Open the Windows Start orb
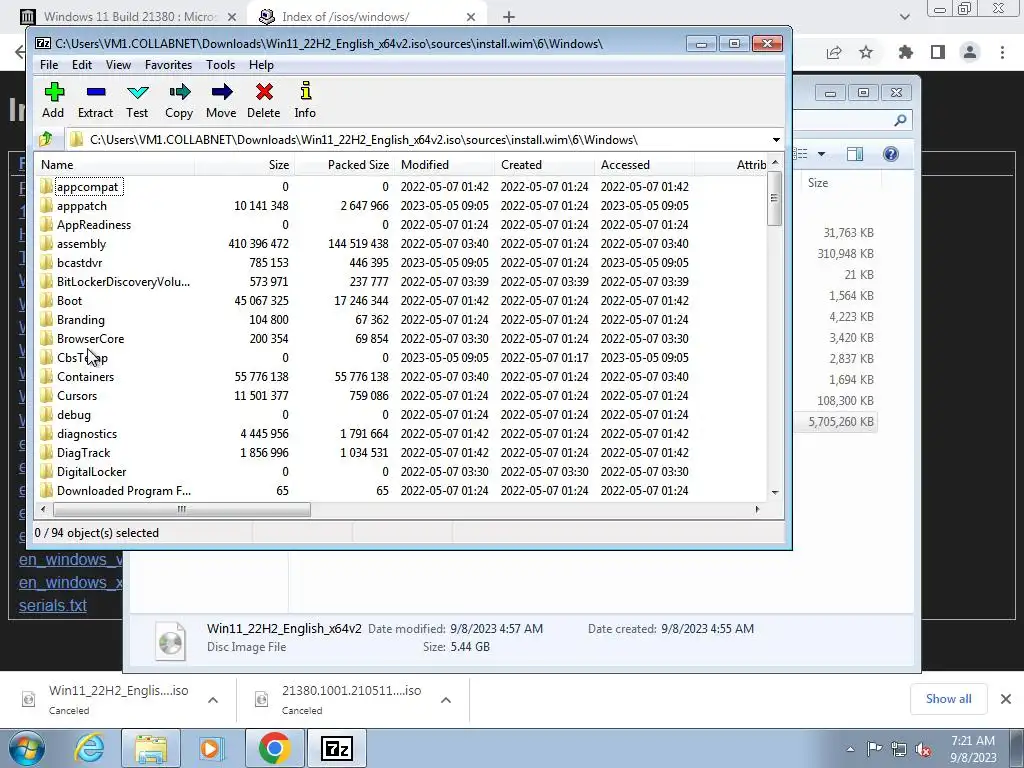This screenshot has width=1024, height=768. [x=27, y=748]
